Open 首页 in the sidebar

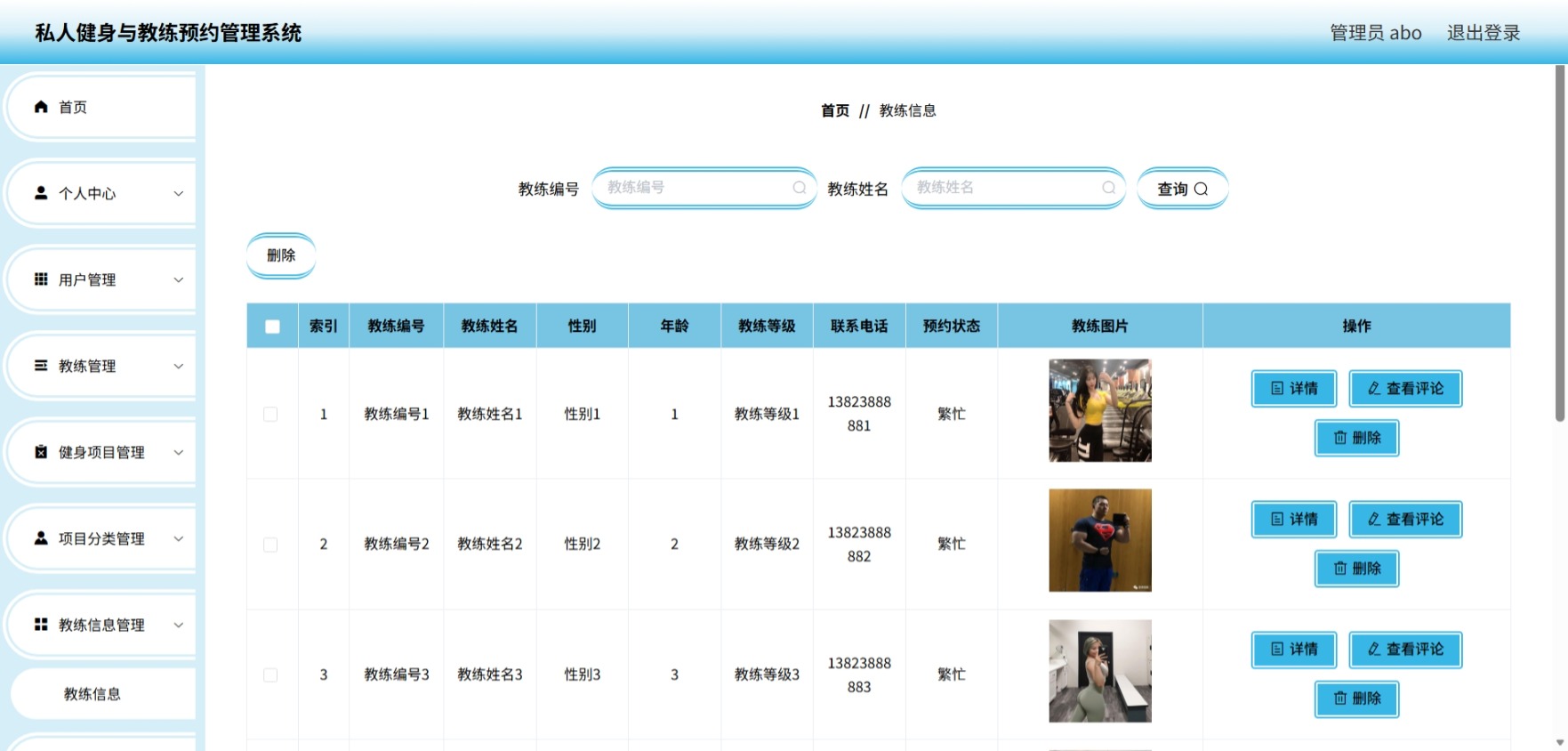coord(101,107)
